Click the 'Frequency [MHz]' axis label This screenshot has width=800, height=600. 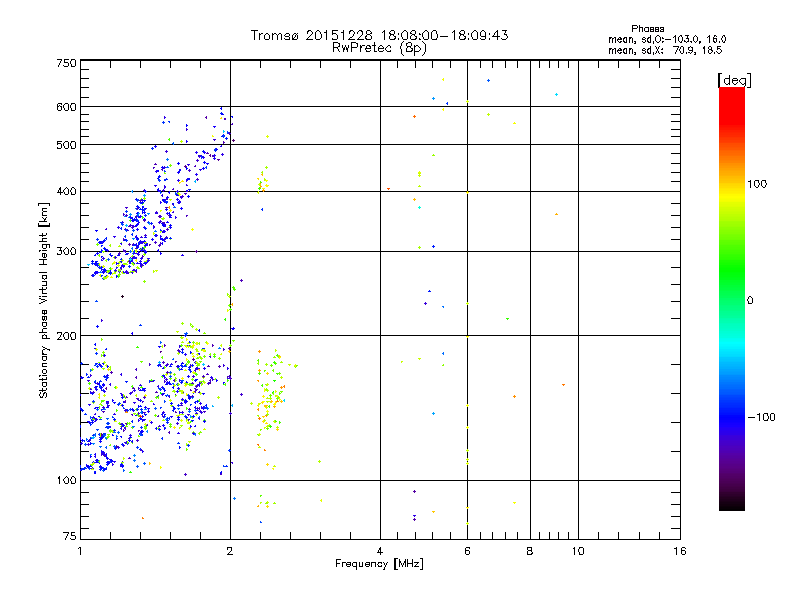[379, 564]
